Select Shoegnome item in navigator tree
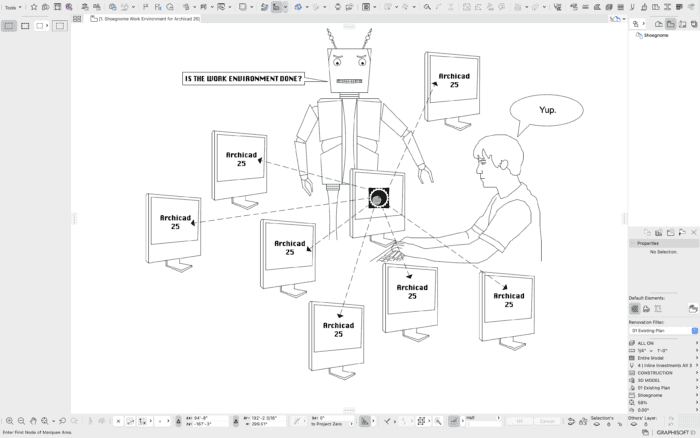The image size is (700, 438). (656, 35)
